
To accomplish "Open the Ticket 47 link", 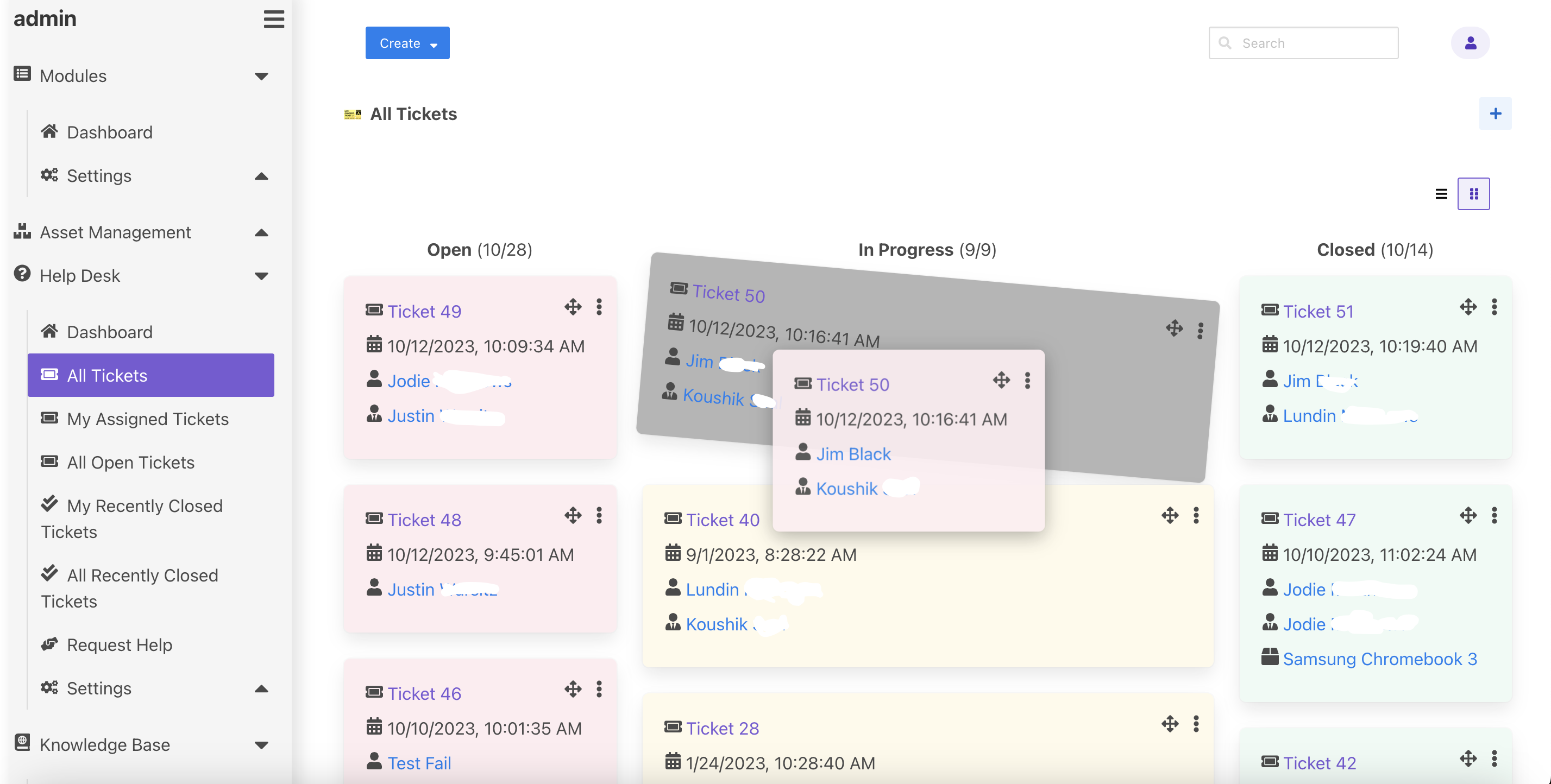I will [1318, 520].
